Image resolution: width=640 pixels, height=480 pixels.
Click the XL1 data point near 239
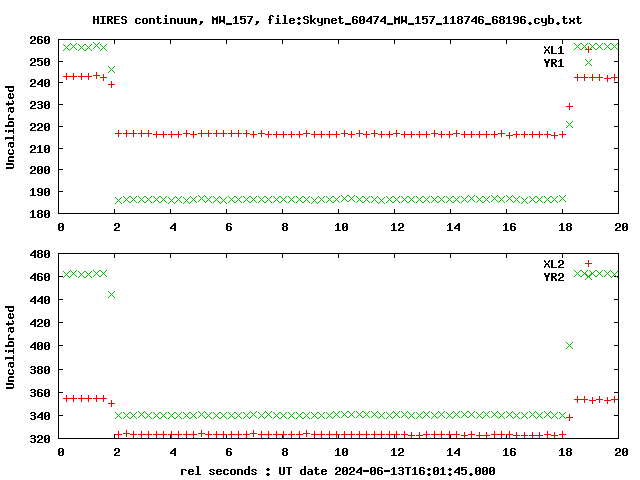(x=111, y=84)
